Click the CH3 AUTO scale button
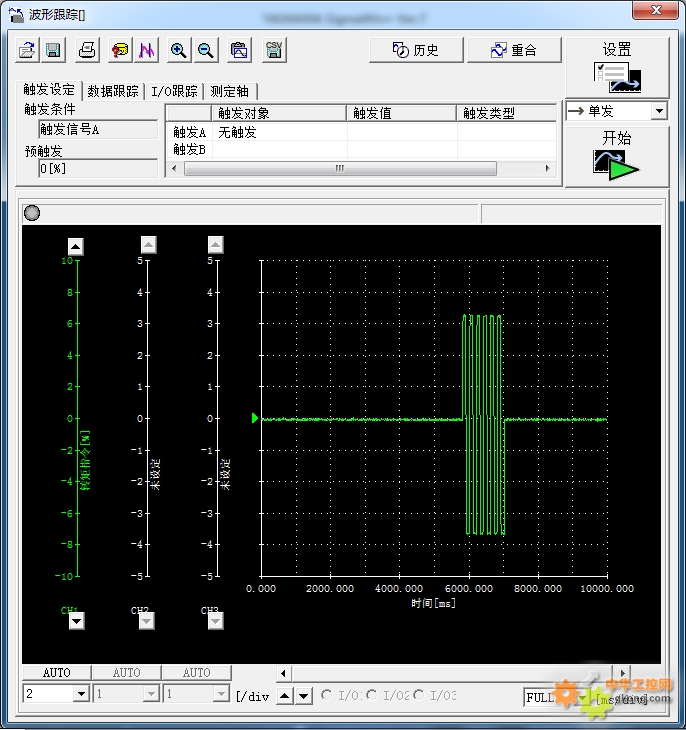This screenshot has width=686, height=730. coord(197,673)
